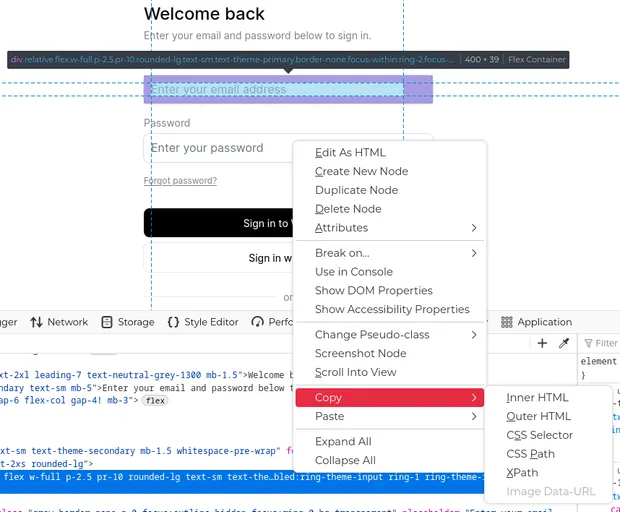This screenshot has height=512, width=620.
Task: Expand the Change Pseudo-class submenu arrow
Action: point(474,335)
